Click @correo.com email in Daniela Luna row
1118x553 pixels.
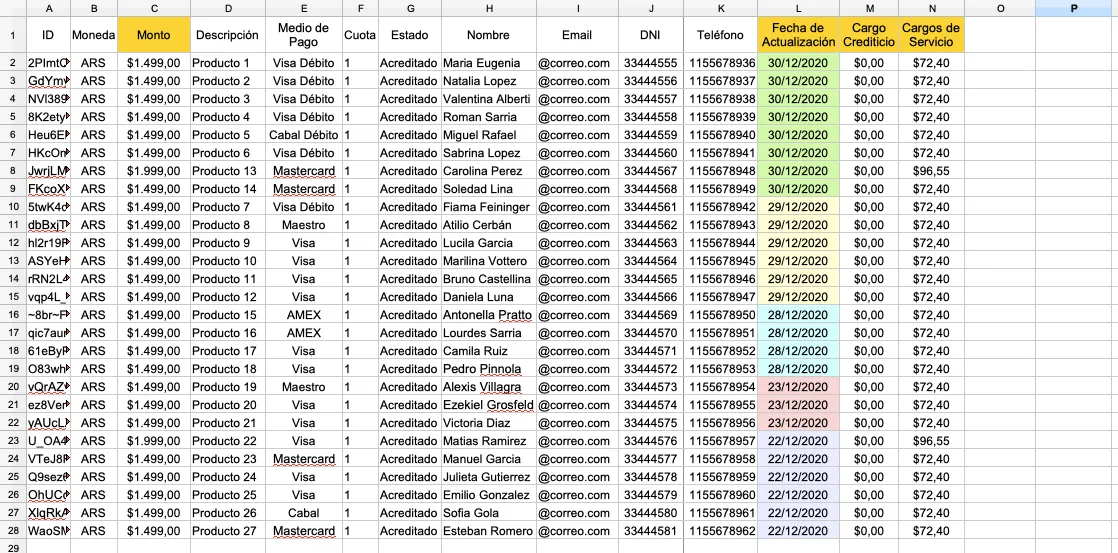(577, 297)
